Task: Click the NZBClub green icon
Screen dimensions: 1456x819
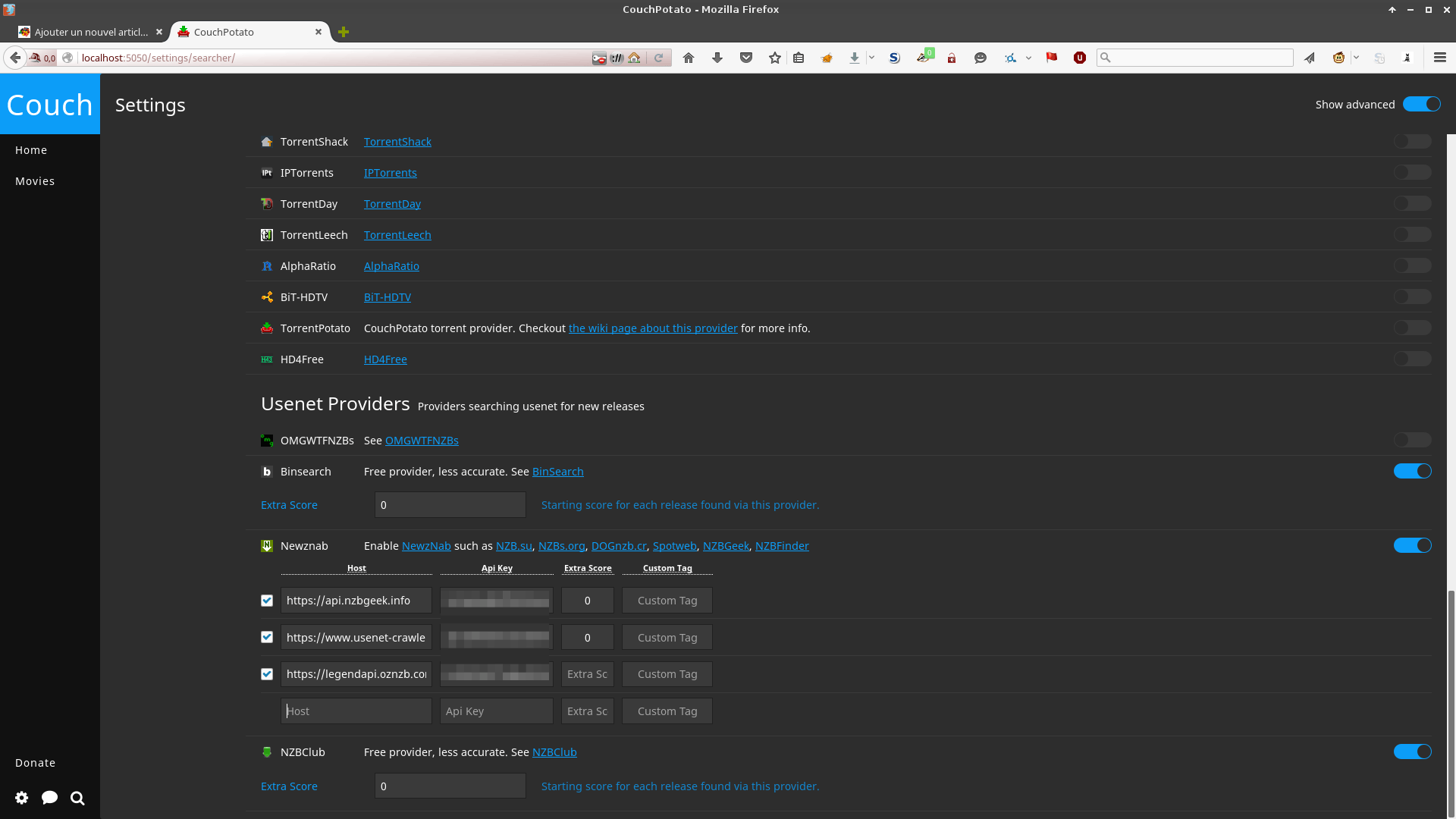Action: pos(267,752)
